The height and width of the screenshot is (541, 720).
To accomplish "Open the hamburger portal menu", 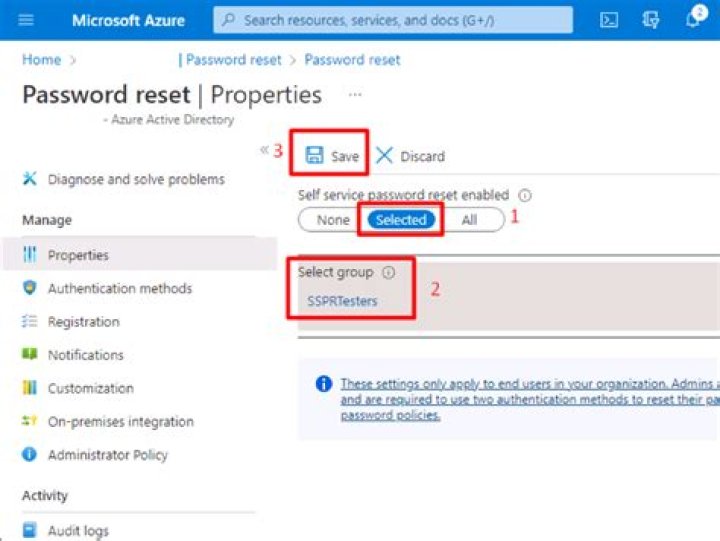I will click(x=26, y=20).
